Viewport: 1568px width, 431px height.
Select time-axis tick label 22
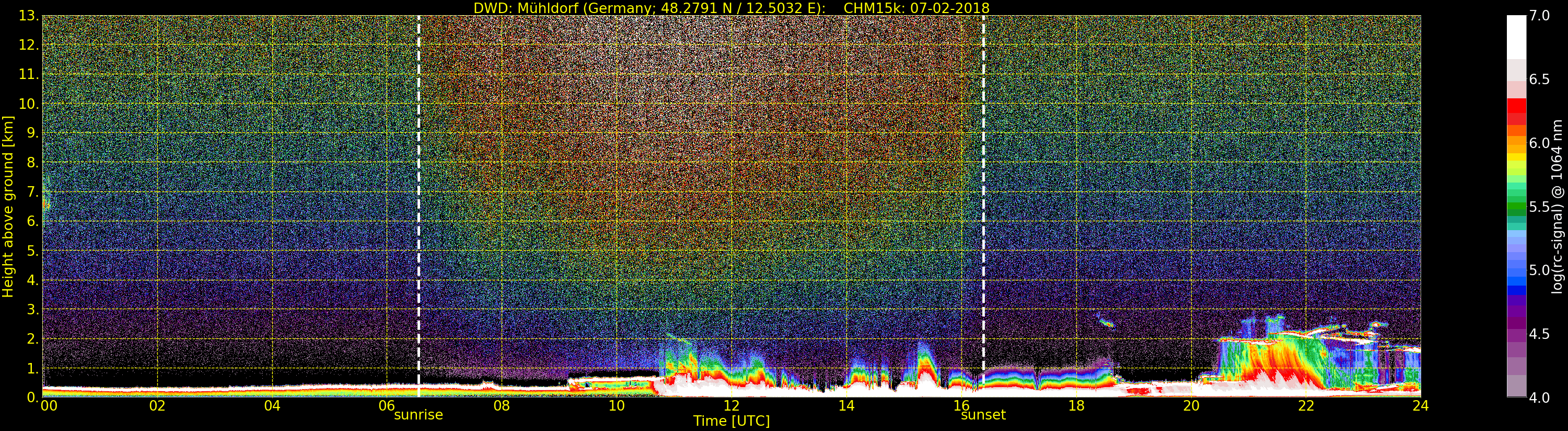(x=1306, y=406)
